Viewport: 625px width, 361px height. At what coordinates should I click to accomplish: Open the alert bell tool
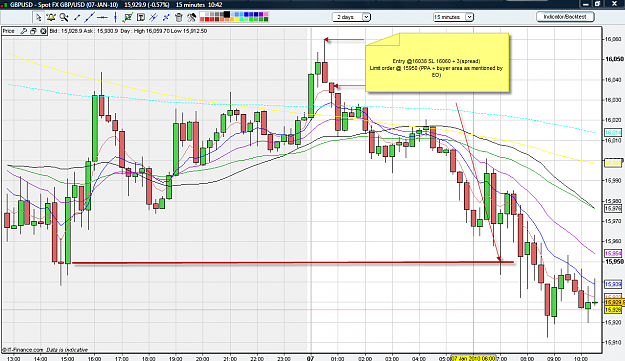pyautogui.click(x=51, y=17)
